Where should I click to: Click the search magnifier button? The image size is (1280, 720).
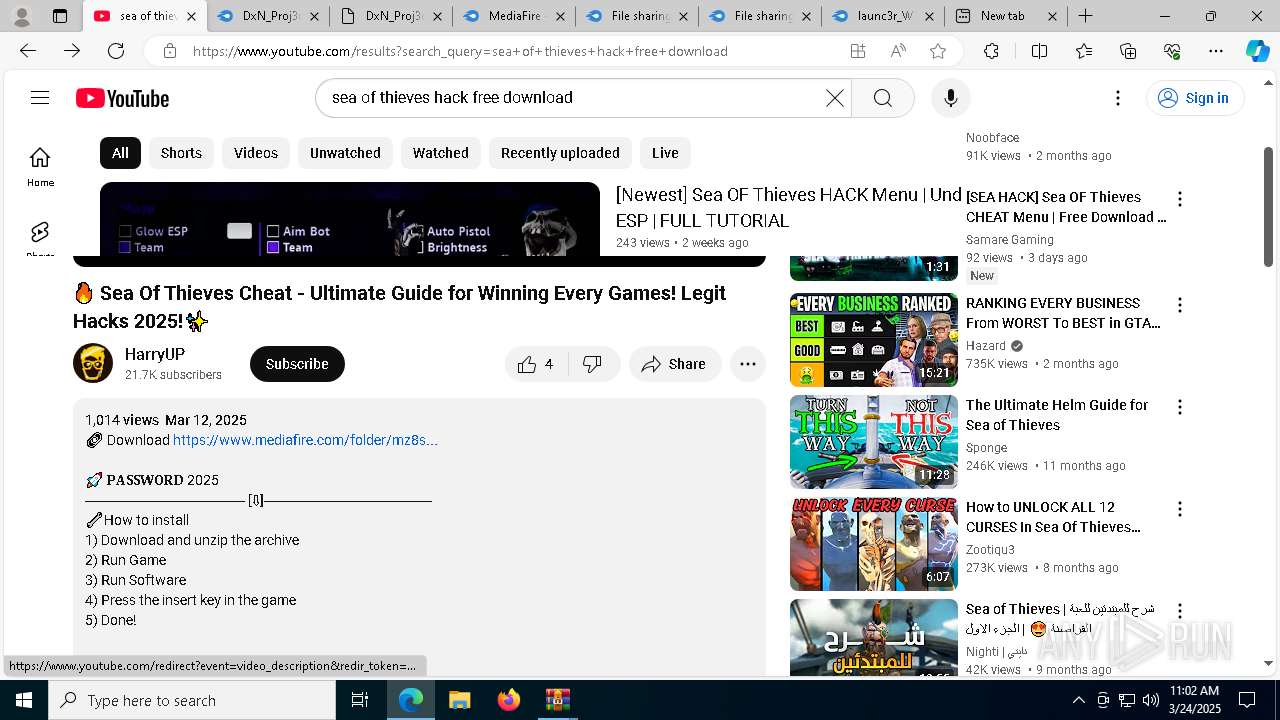pos(882,97)
